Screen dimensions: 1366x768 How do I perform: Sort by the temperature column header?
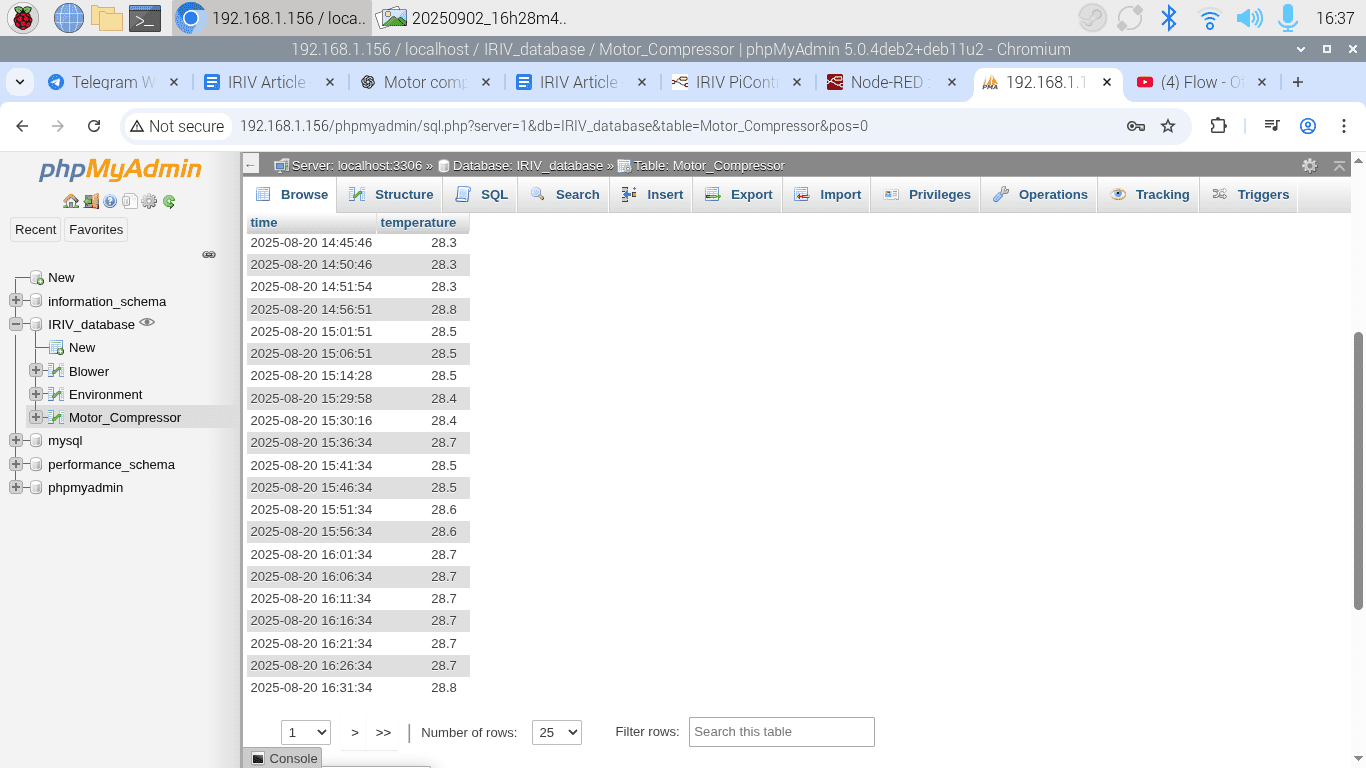point(418,223)
